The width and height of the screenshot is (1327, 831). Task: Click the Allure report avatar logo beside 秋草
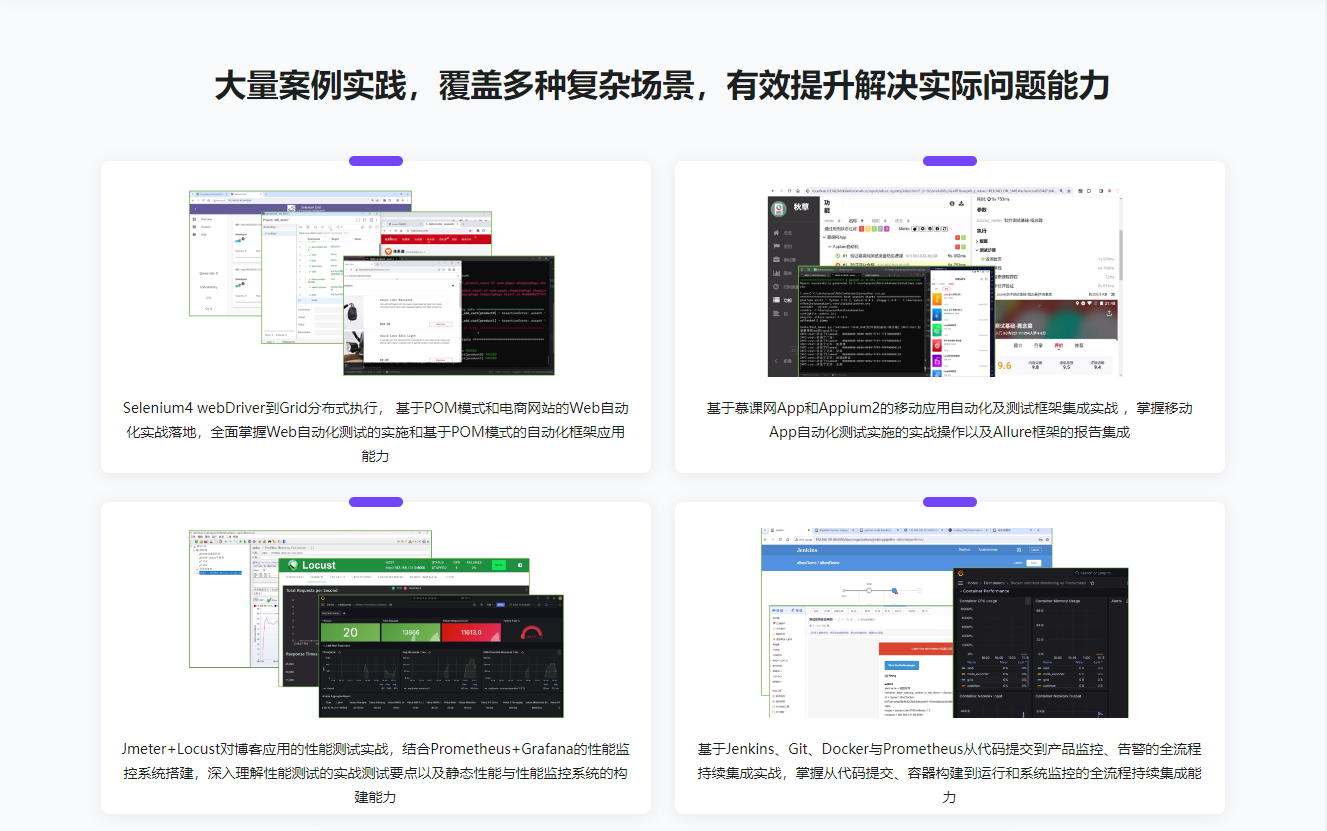click(779, 208)
